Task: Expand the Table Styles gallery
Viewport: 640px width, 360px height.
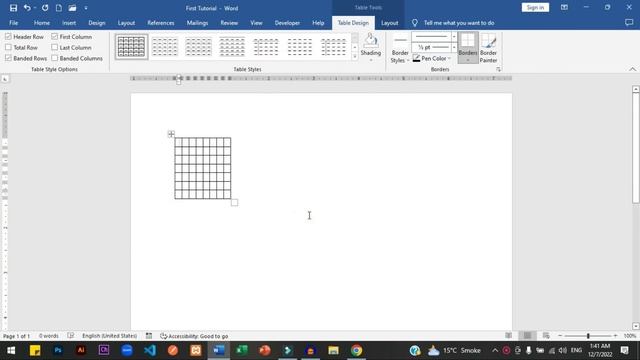Action: pyautogui.click(x=355, y=56)
